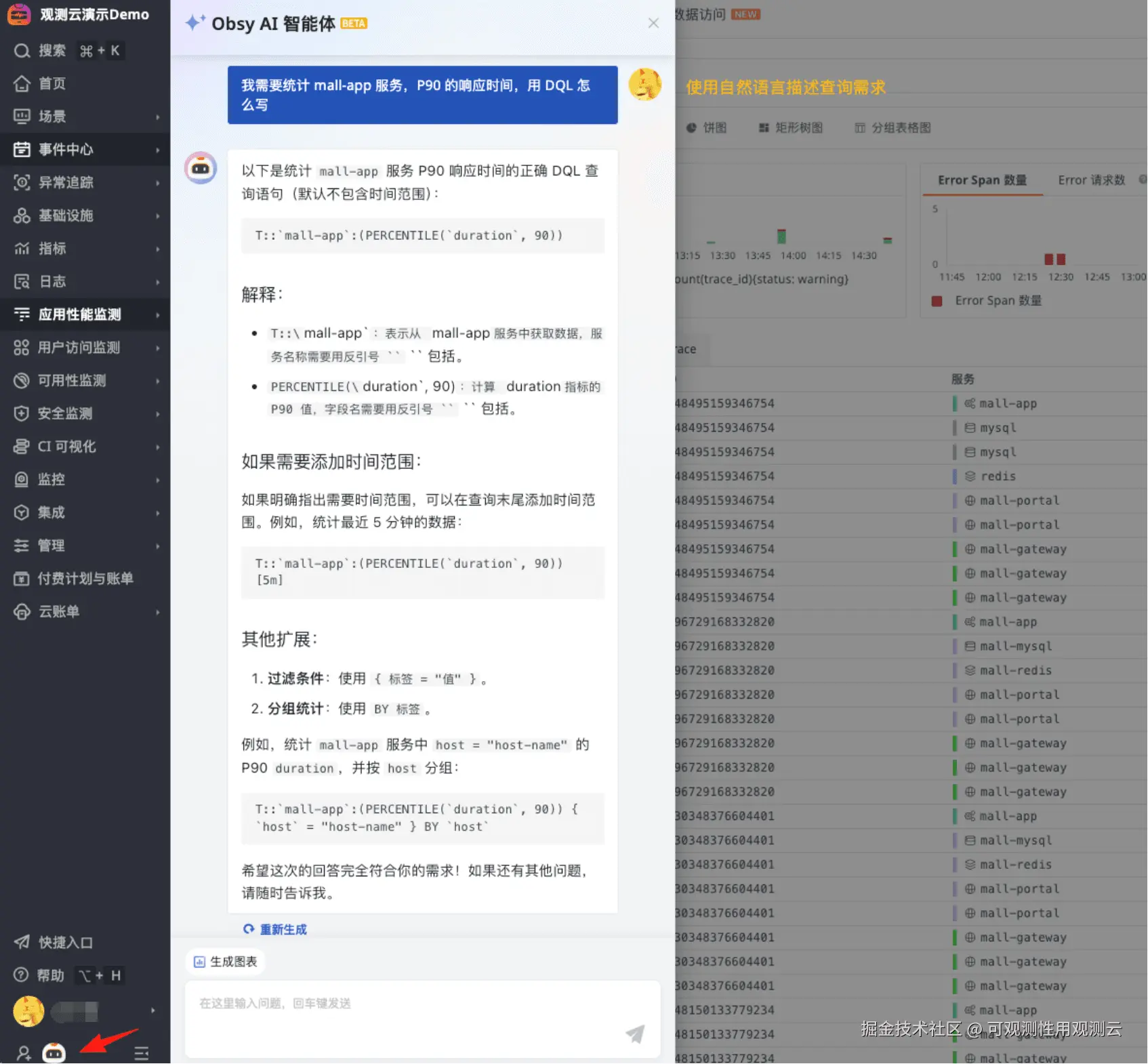Screen dimensions: 1148x1064
Task: Click the 场景 dashboard icon
Action: pyautogui.click(x=22, y=117)
